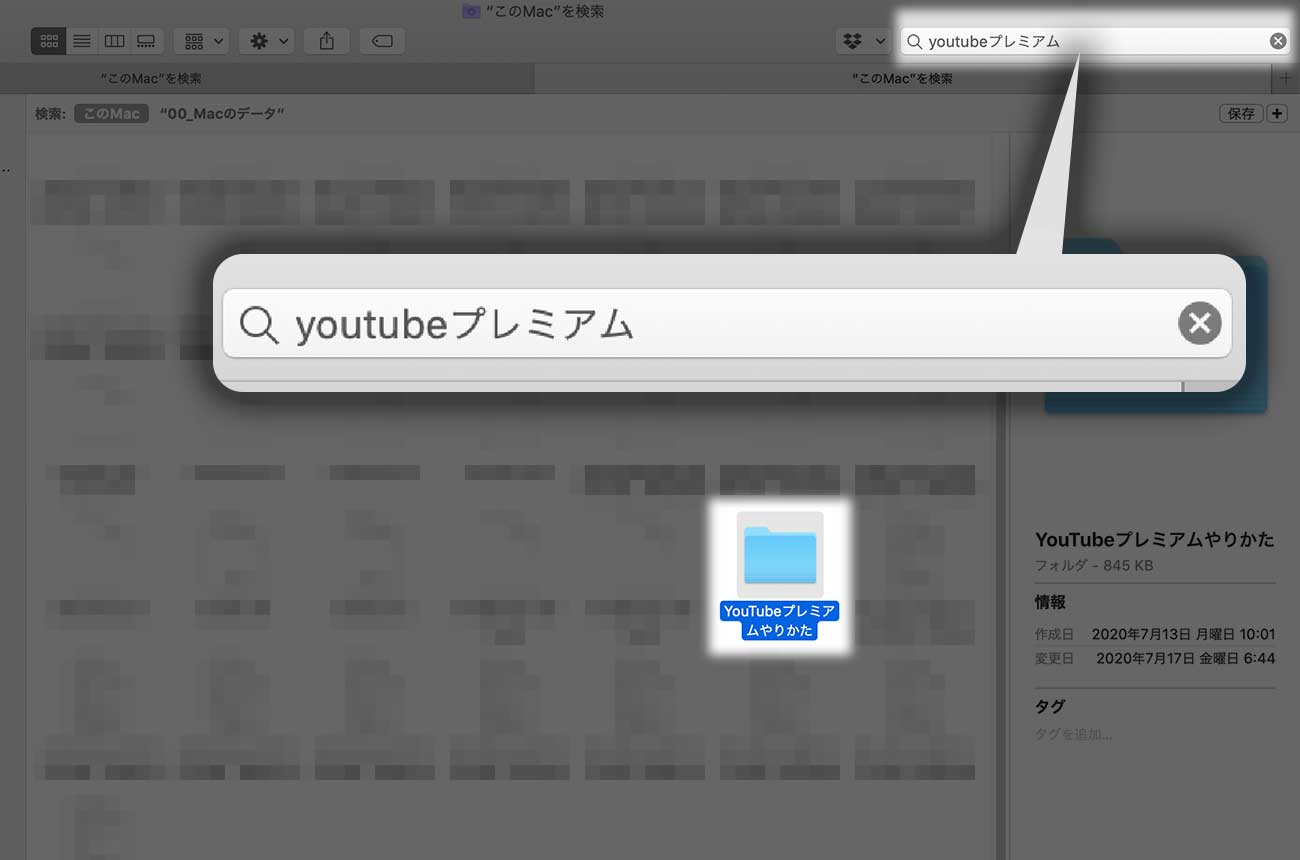Screen dimensions: 1300x860
Task: Click the magnifier icon in search field
Action: pyautogui.click(x=914, y=41)
